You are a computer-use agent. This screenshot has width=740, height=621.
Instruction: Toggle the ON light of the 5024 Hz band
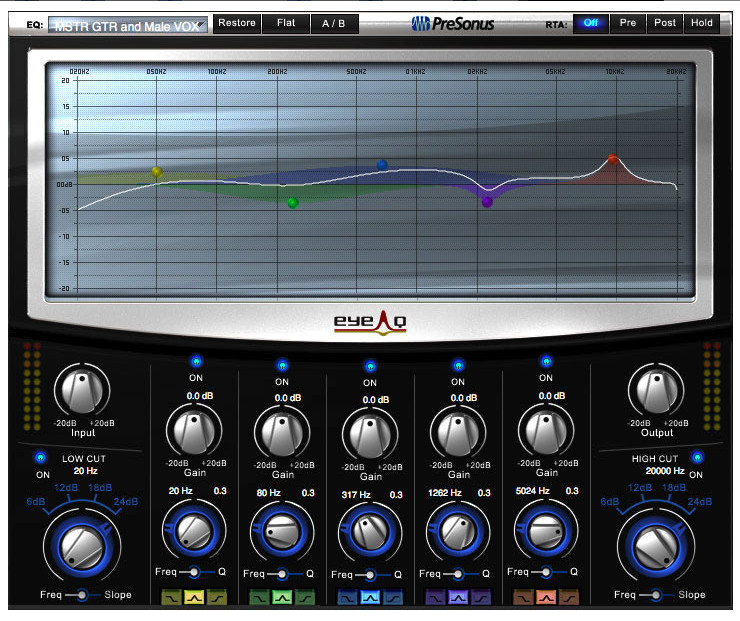click(546, 362)
